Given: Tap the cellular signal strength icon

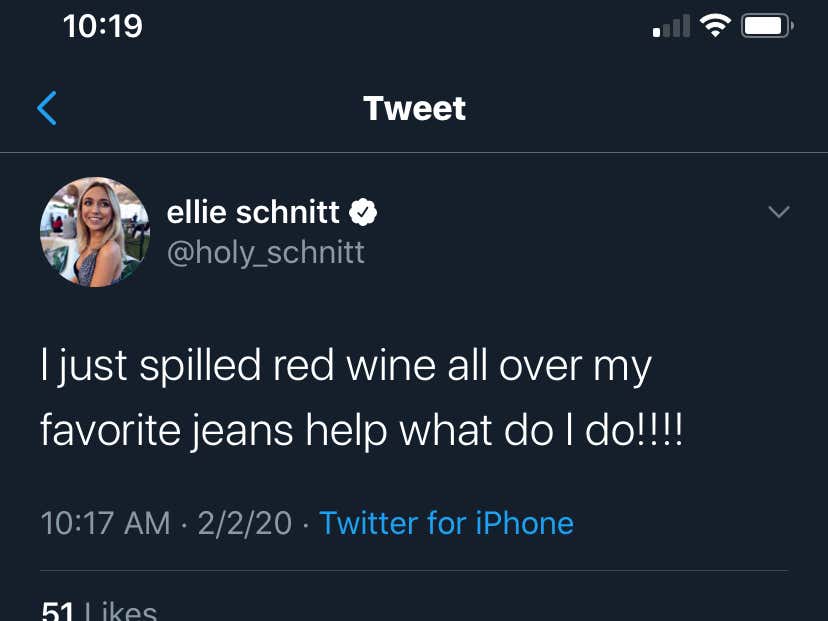Looking at the screenshot, I should [668, 25].
